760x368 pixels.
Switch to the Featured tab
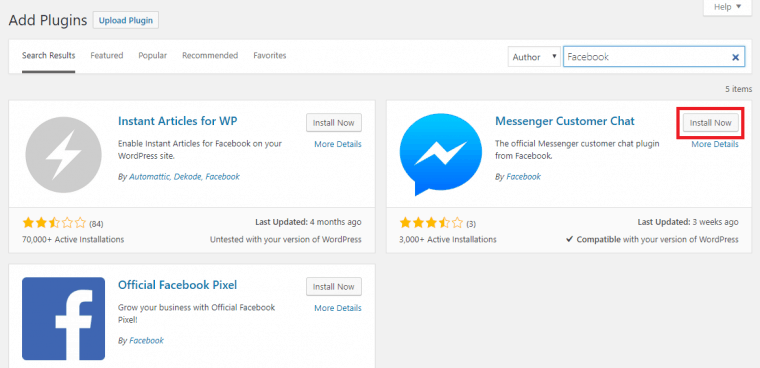point(107,55)
